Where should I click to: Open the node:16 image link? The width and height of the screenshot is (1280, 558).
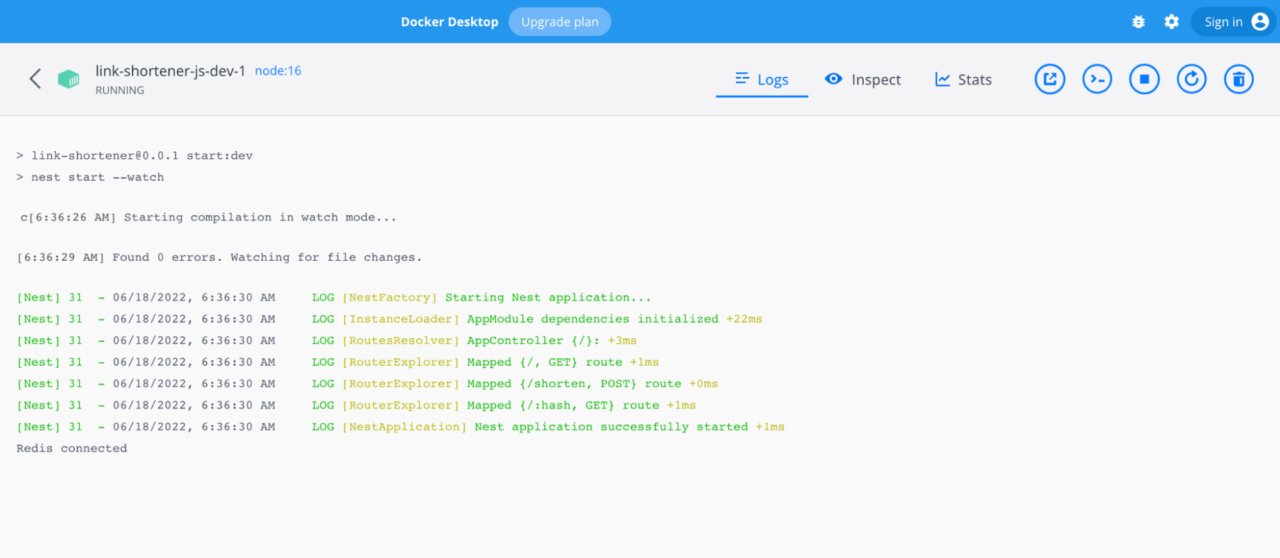pos(278,71)
